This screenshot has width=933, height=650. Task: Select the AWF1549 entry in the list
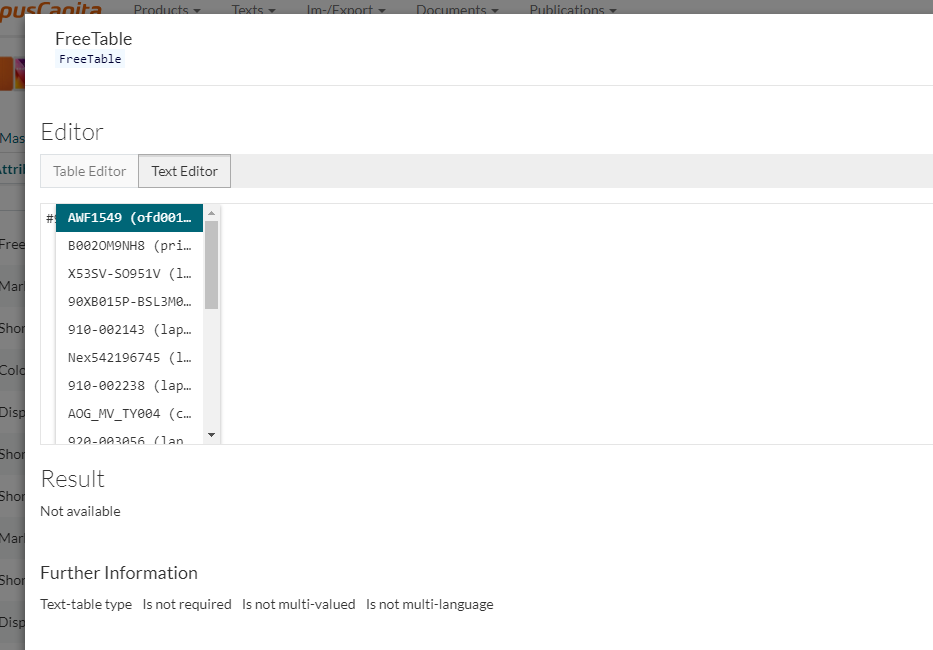tap(128, 217)
